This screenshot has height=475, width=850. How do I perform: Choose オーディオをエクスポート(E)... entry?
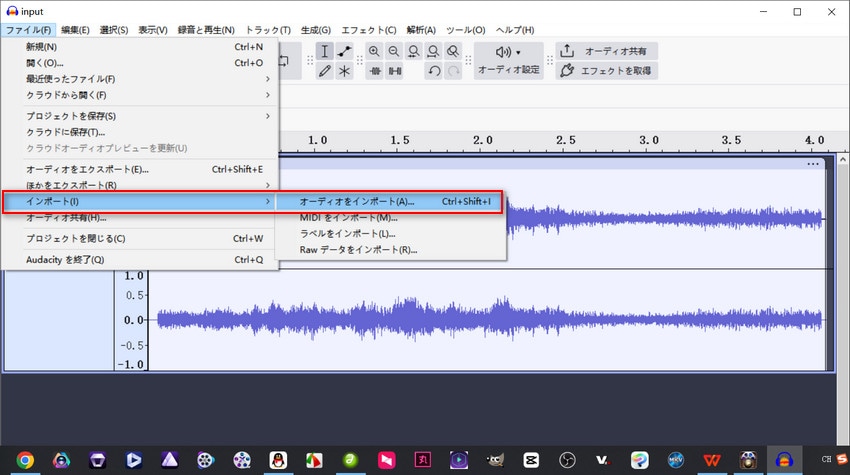140,169
